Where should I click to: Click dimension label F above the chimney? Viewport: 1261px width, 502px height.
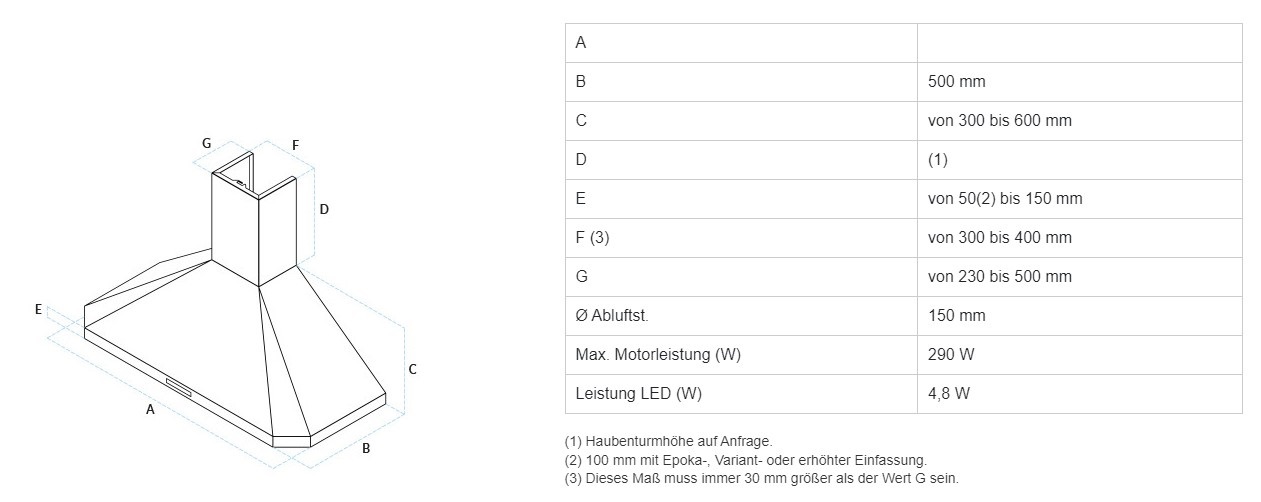pyautogui.click(x=295, y=145)
